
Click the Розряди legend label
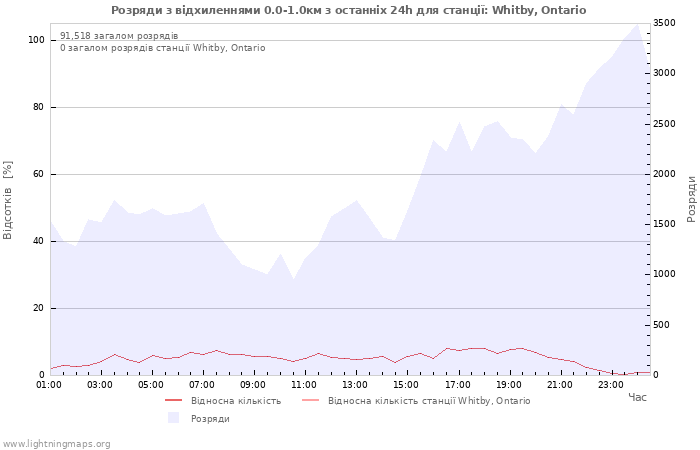tap(210, 419)
